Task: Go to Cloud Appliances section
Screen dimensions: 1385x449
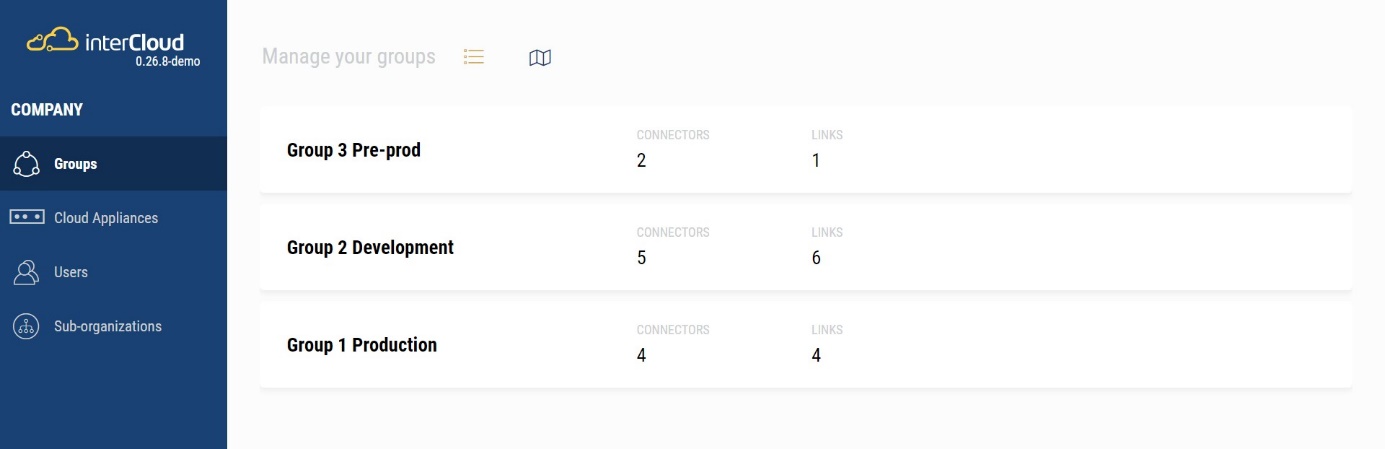Action: point(106,218)
